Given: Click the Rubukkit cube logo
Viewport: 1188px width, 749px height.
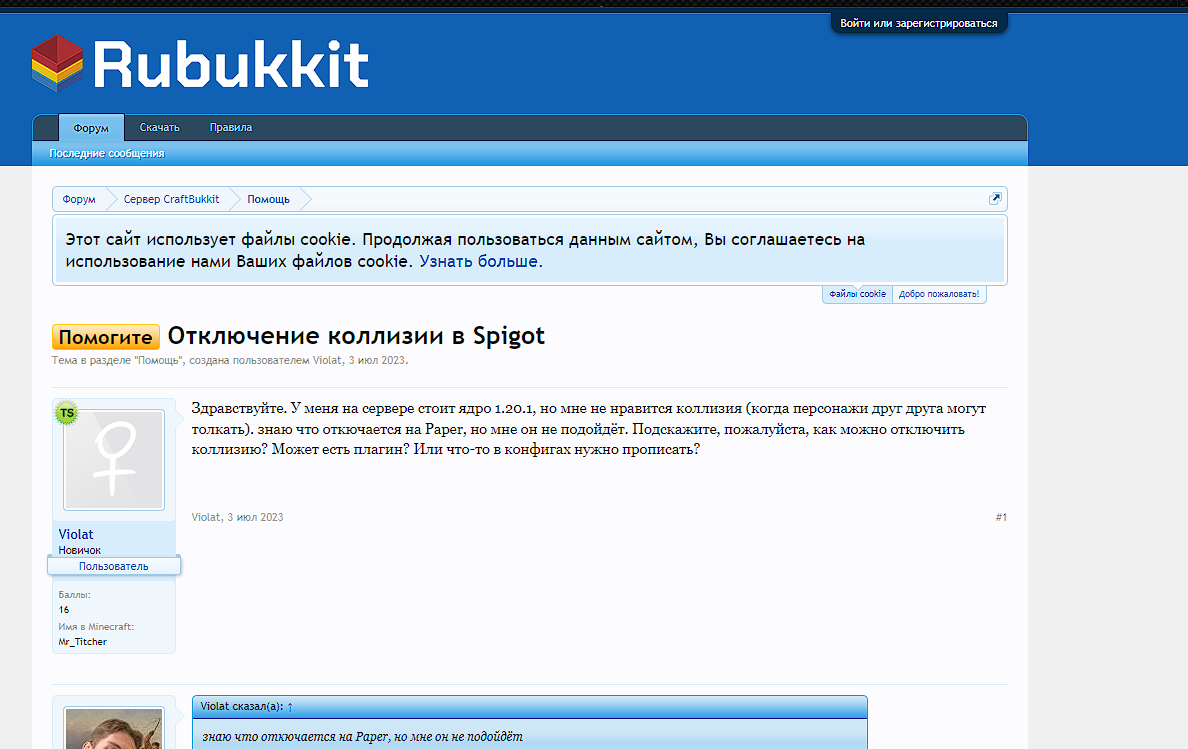Looking at the screenshot, I should 58,64.
